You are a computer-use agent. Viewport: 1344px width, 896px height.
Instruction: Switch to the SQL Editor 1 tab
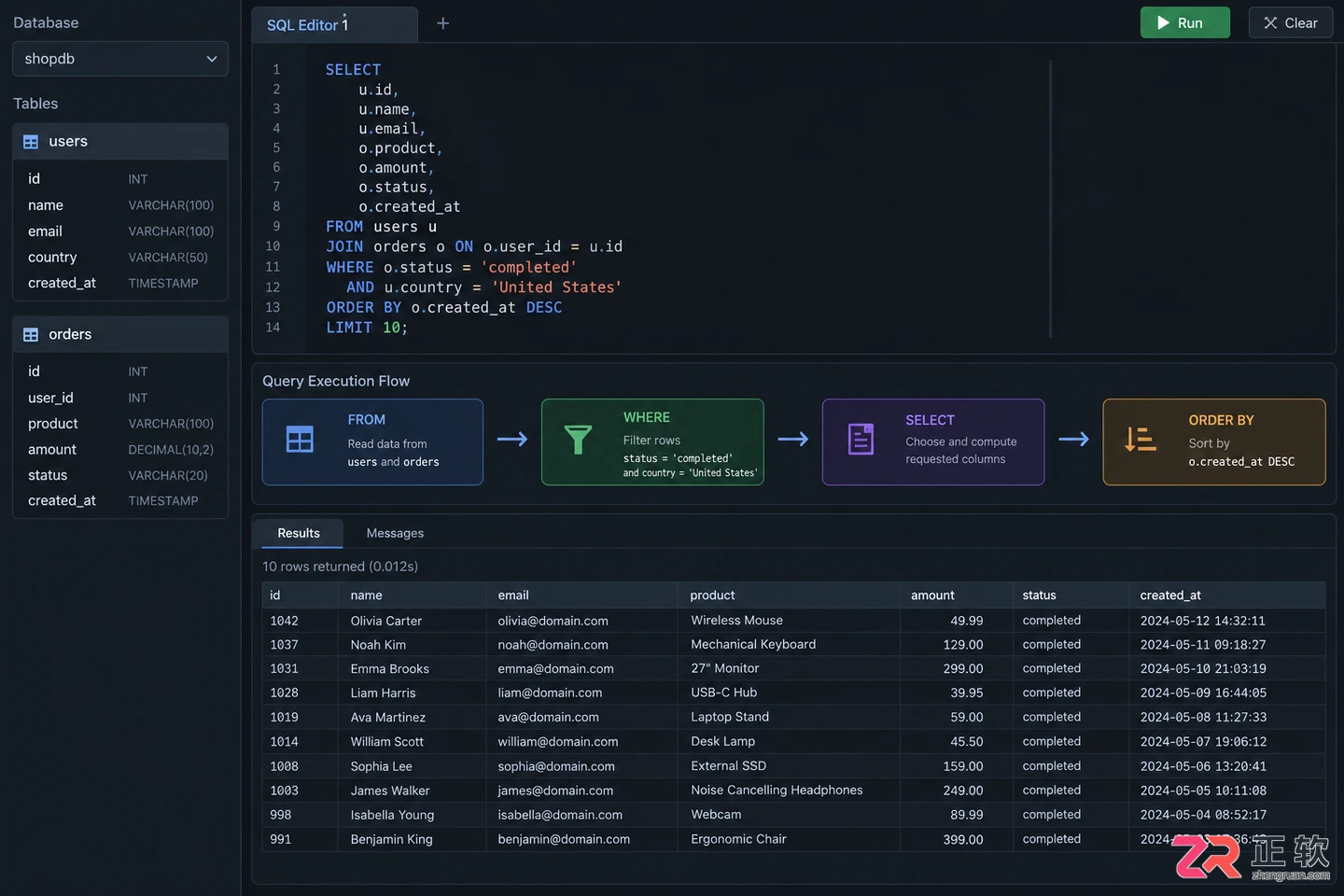click(x=334, y=24)
